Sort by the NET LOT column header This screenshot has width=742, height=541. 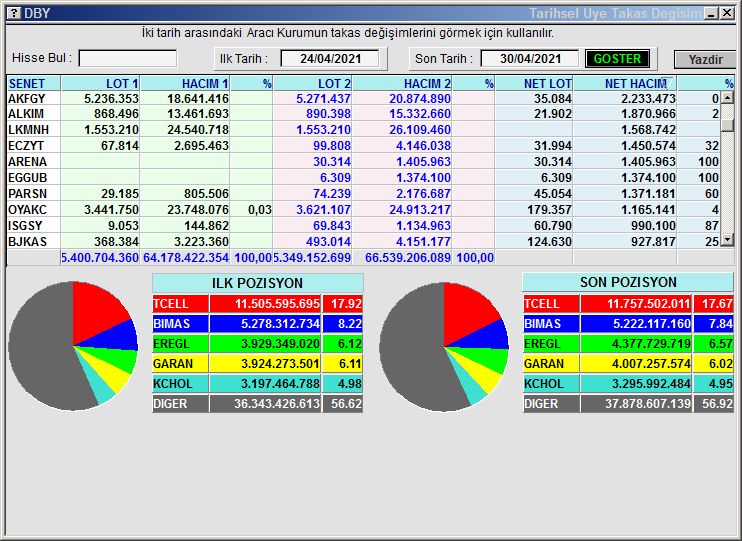(x=534, y=83)
